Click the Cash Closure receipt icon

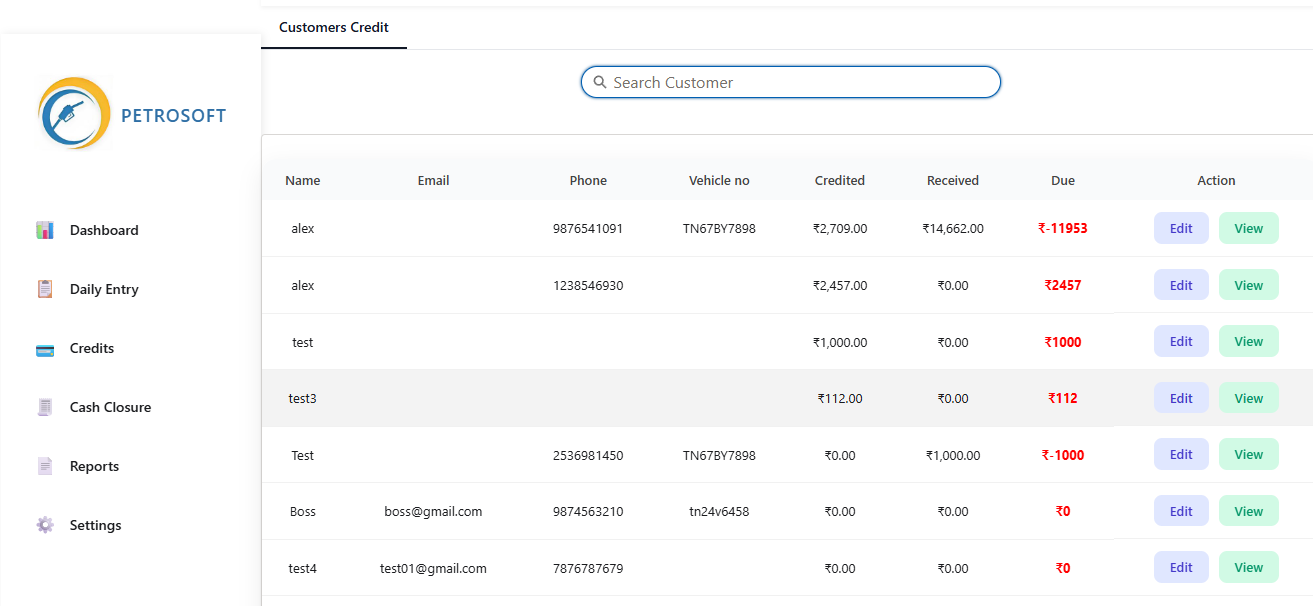pyautogui.click(x=45, y=407)
